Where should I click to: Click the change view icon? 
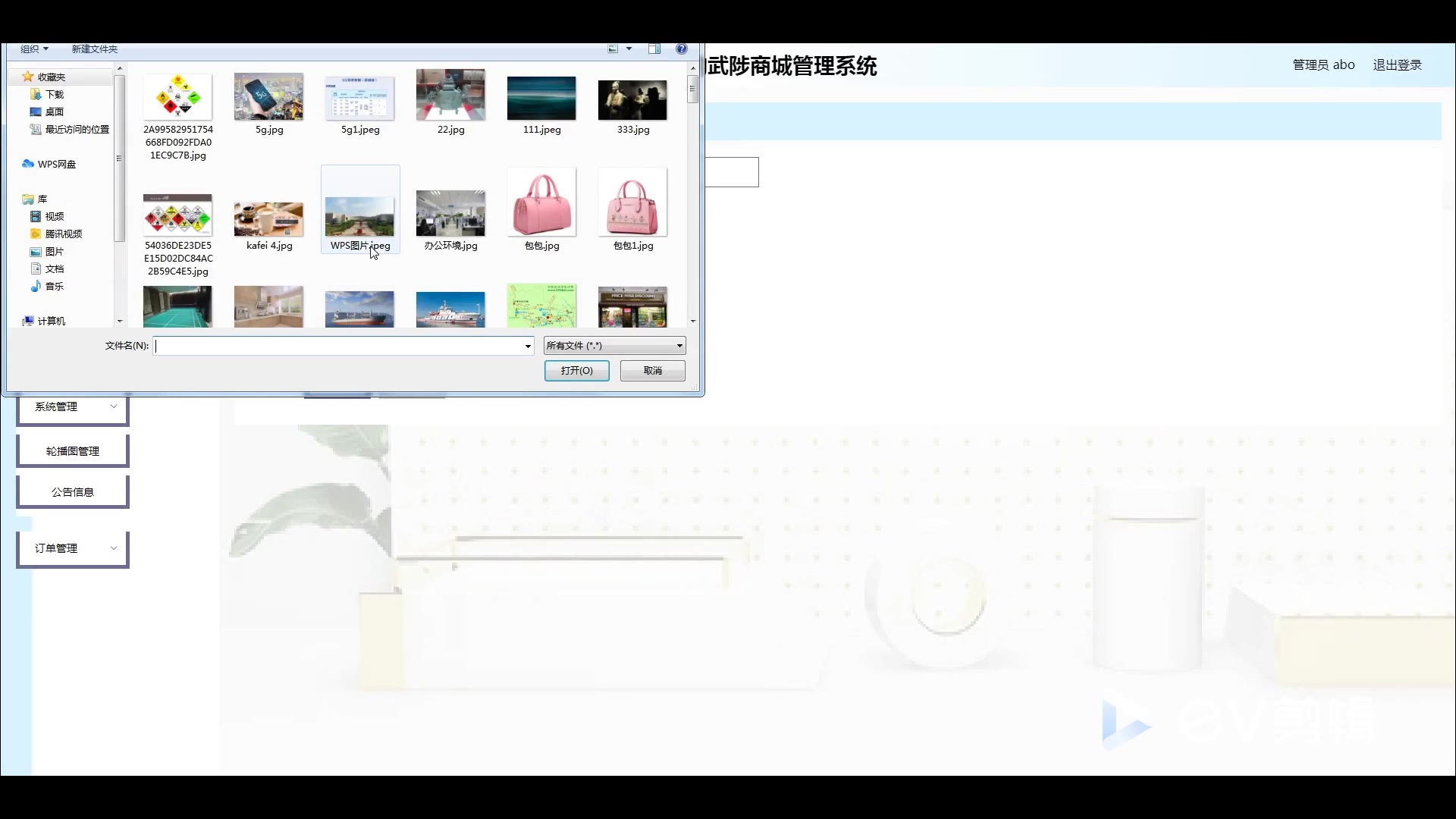click(x=613, y=49)
